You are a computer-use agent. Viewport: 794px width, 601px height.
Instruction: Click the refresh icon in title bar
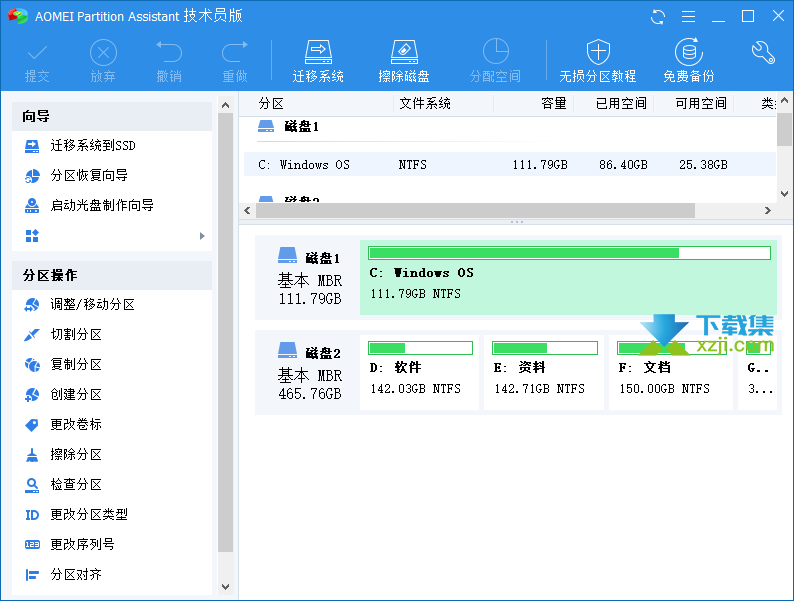[x=658, y=17]
